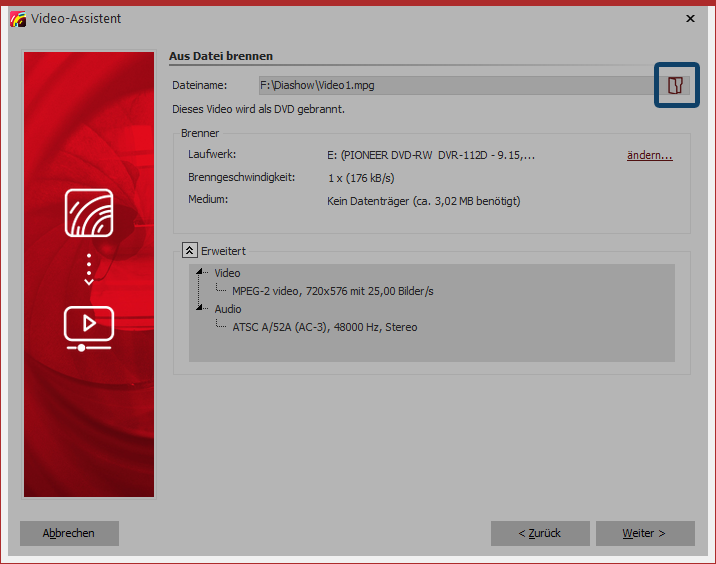The width and height of the screenshot is (716, 564).
Task: Click the PIONEER DVD-RW drive text
Action: (430, 156)
